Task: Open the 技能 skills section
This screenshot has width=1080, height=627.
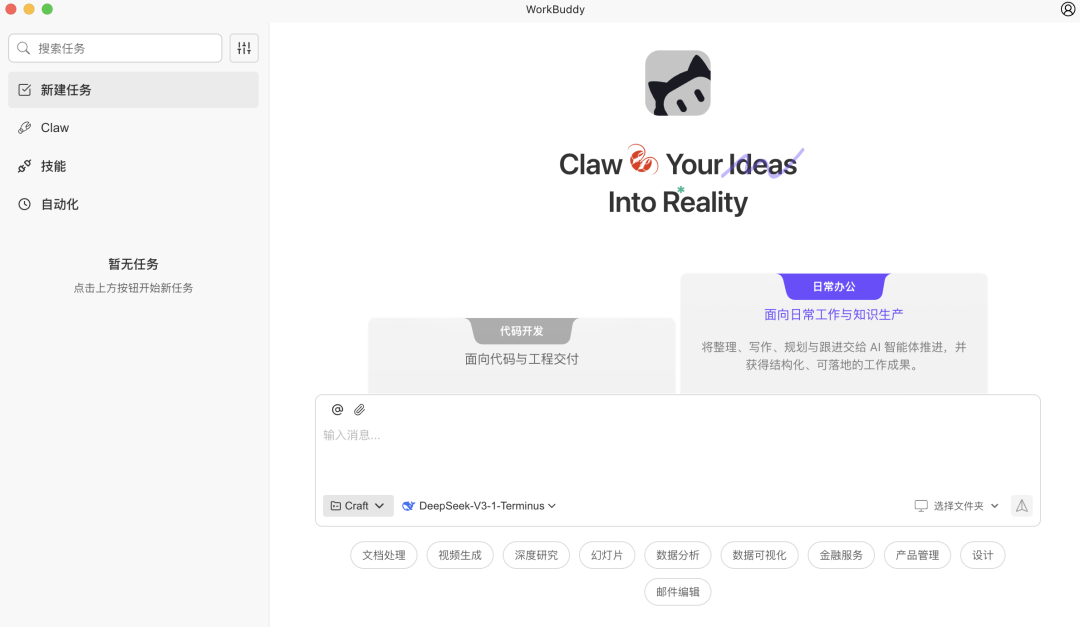Action: (x=55, y=165)
